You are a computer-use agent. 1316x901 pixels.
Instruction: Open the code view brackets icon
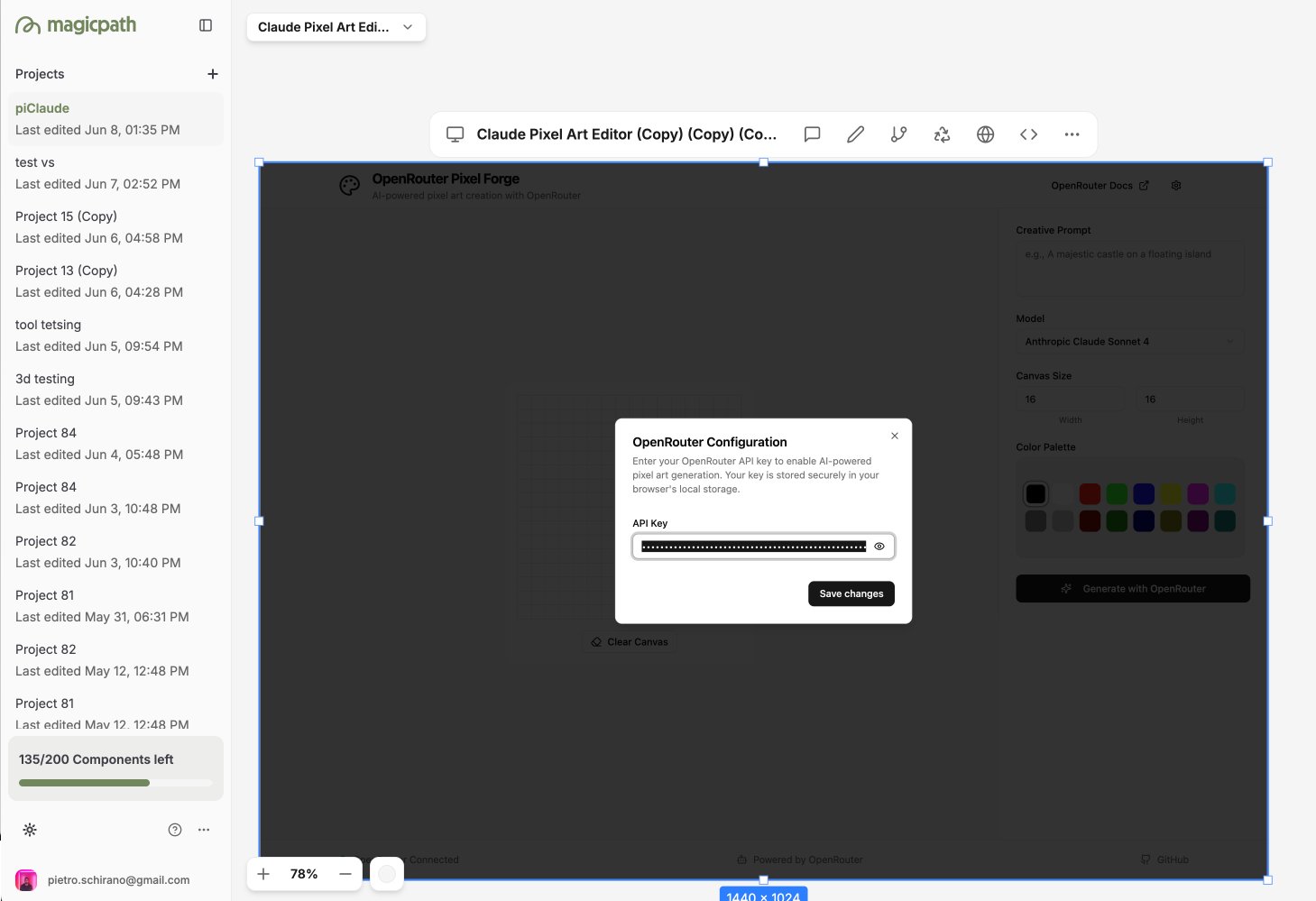[x=1028, y=134]
